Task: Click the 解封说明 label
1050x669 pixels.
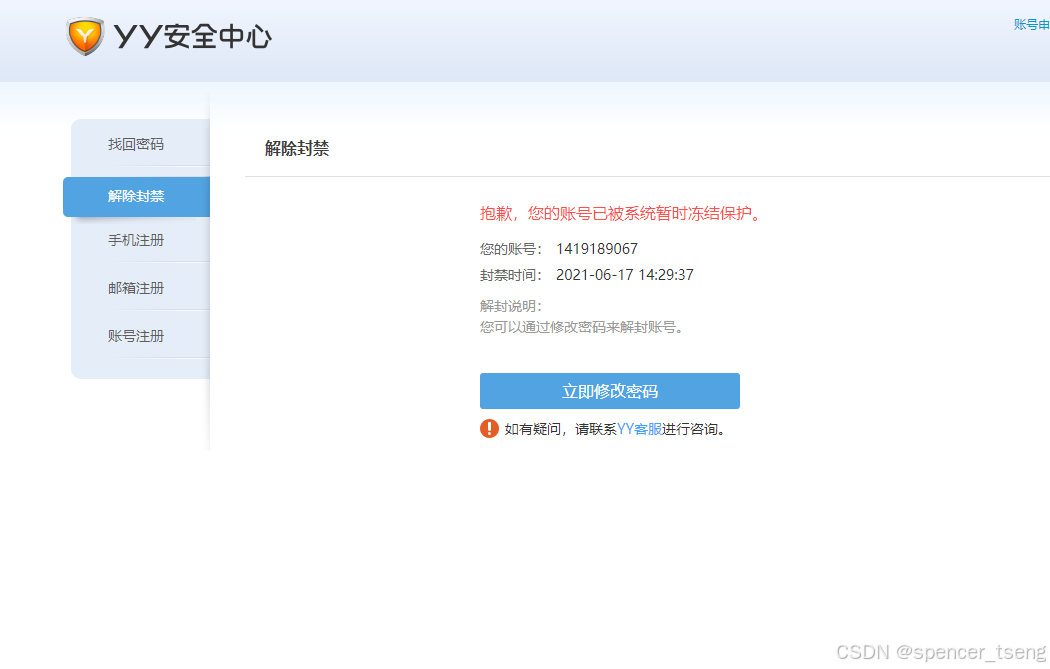Action: [x=511, y=306]
